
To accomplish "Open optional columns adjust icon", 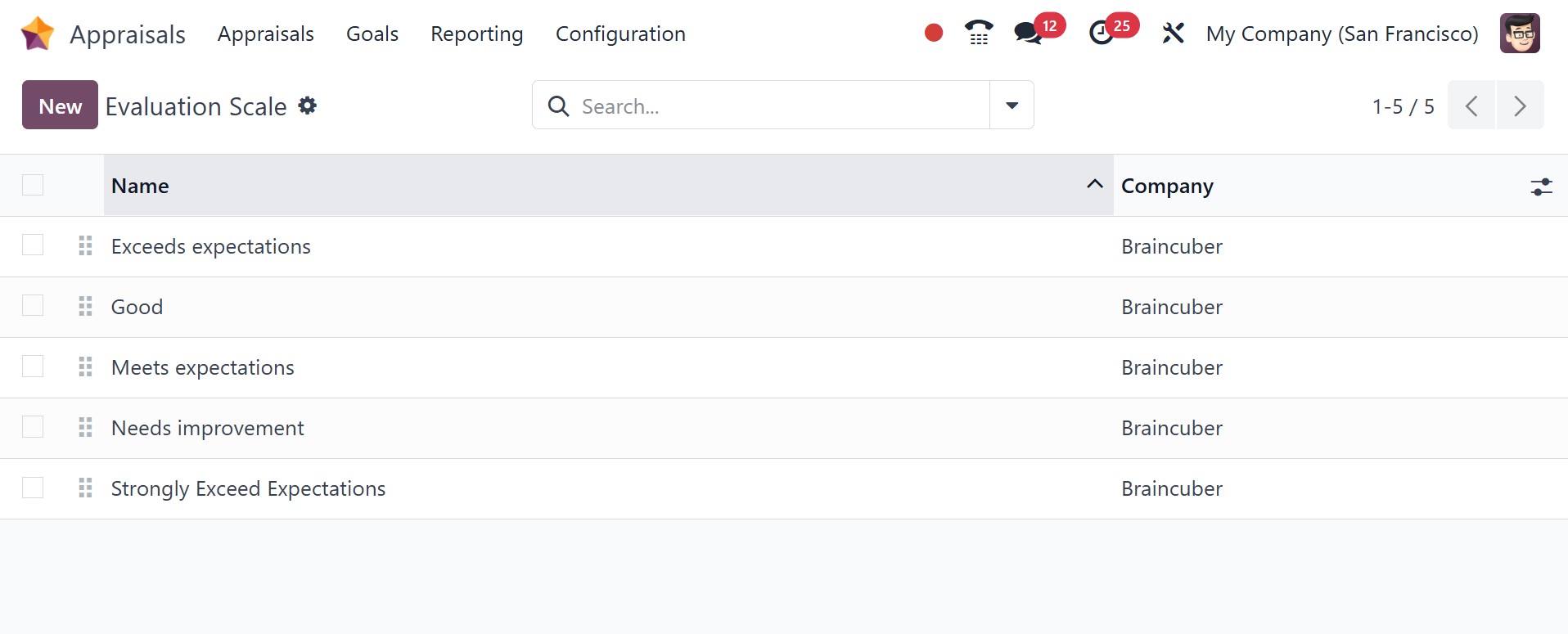I will click(1541, 187).
